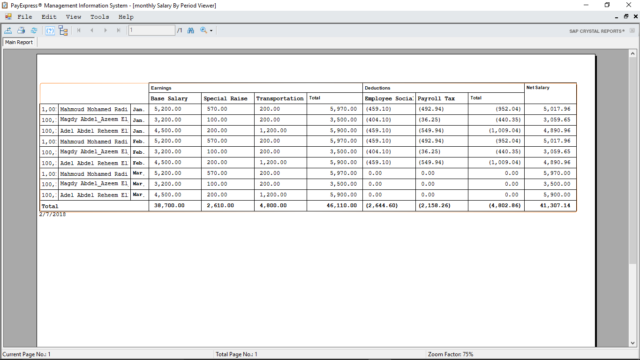The width and height of the screenshot is (640, 360).
Task: Click Mahmoud Mohamed Radi in Jan. row
Action: point(94,109)
